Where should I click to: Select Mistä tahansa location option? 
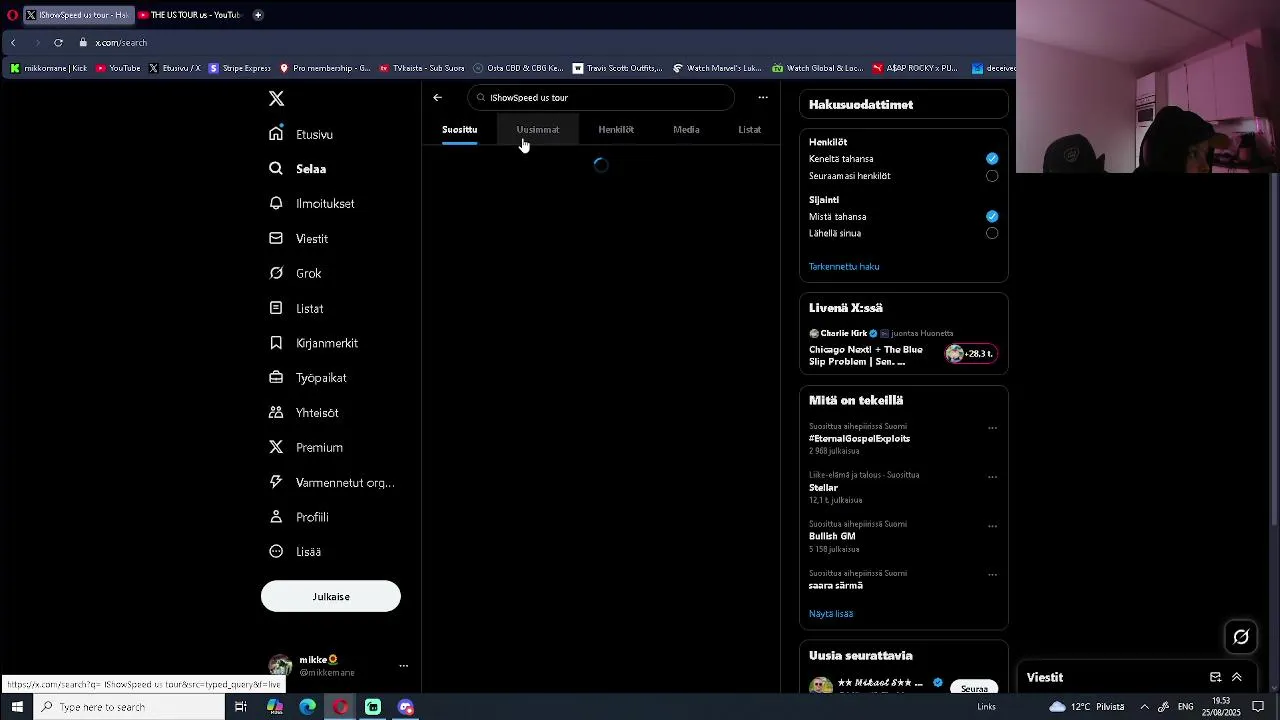pos(992,216)
